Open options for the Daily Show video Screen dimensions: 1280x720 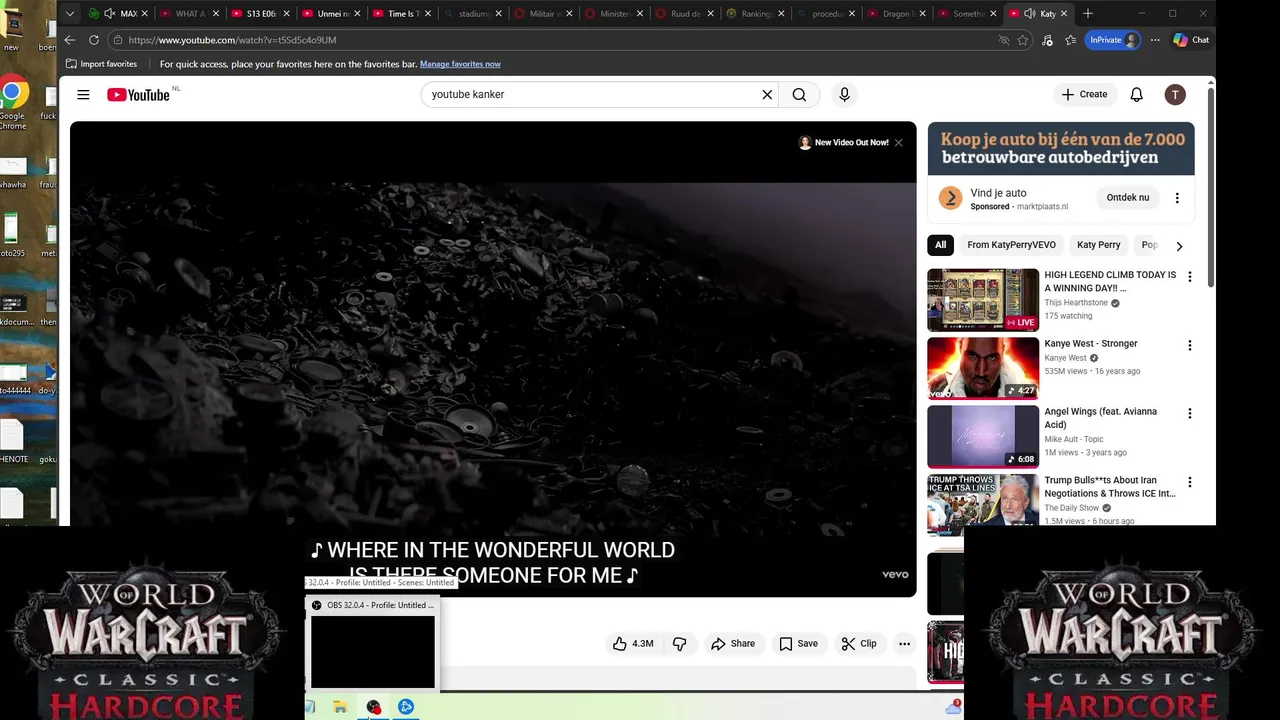tap(1189, 482)
